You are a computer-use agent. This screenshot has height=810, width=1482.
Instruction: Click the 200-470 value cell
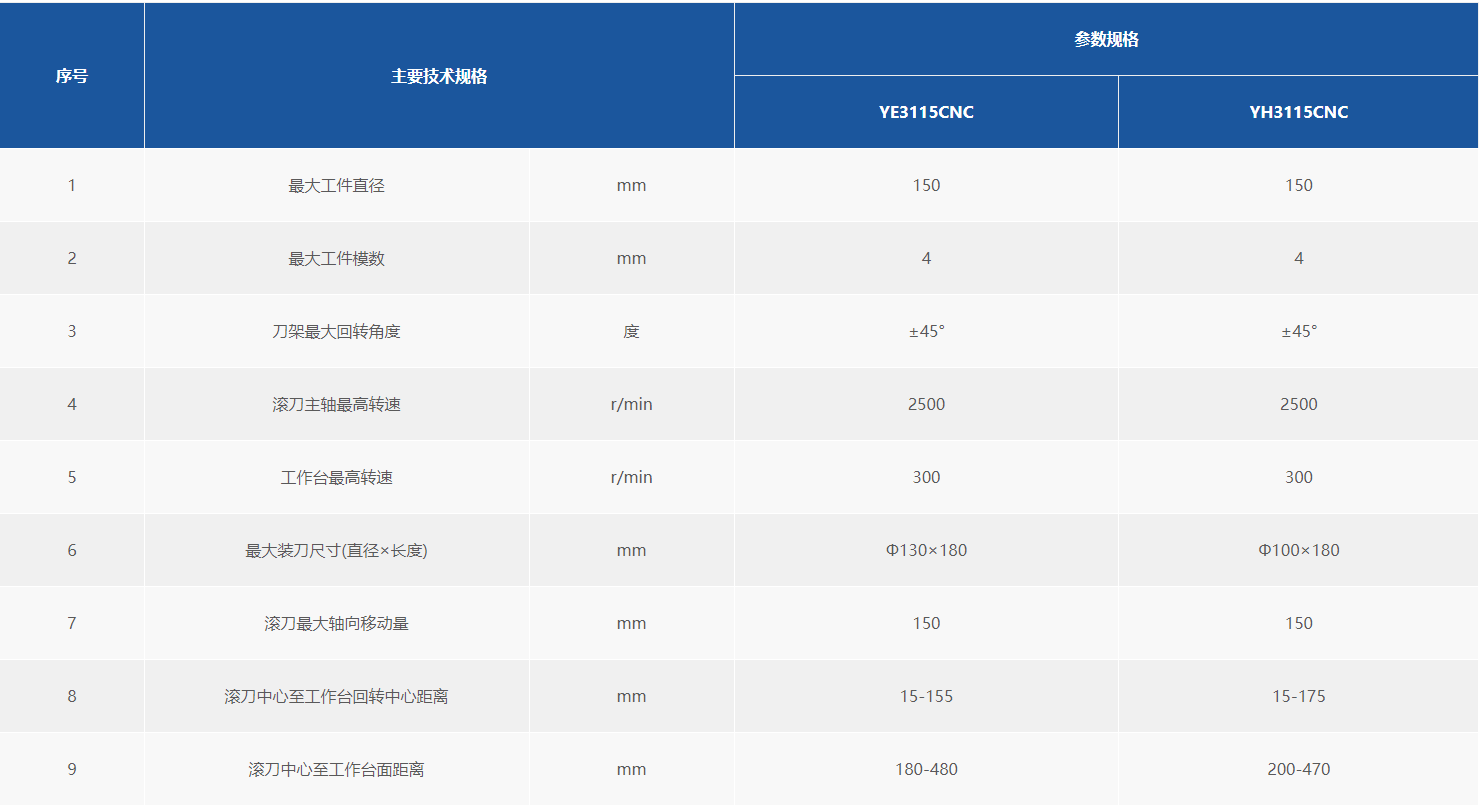click(1299, 769)
